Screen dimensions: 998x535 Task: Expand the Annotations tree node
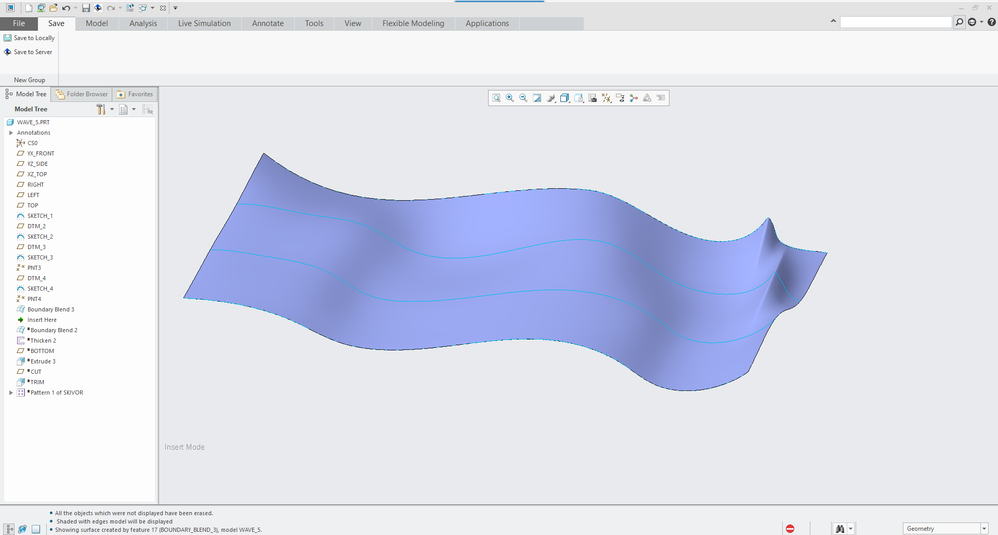[11, 133]
